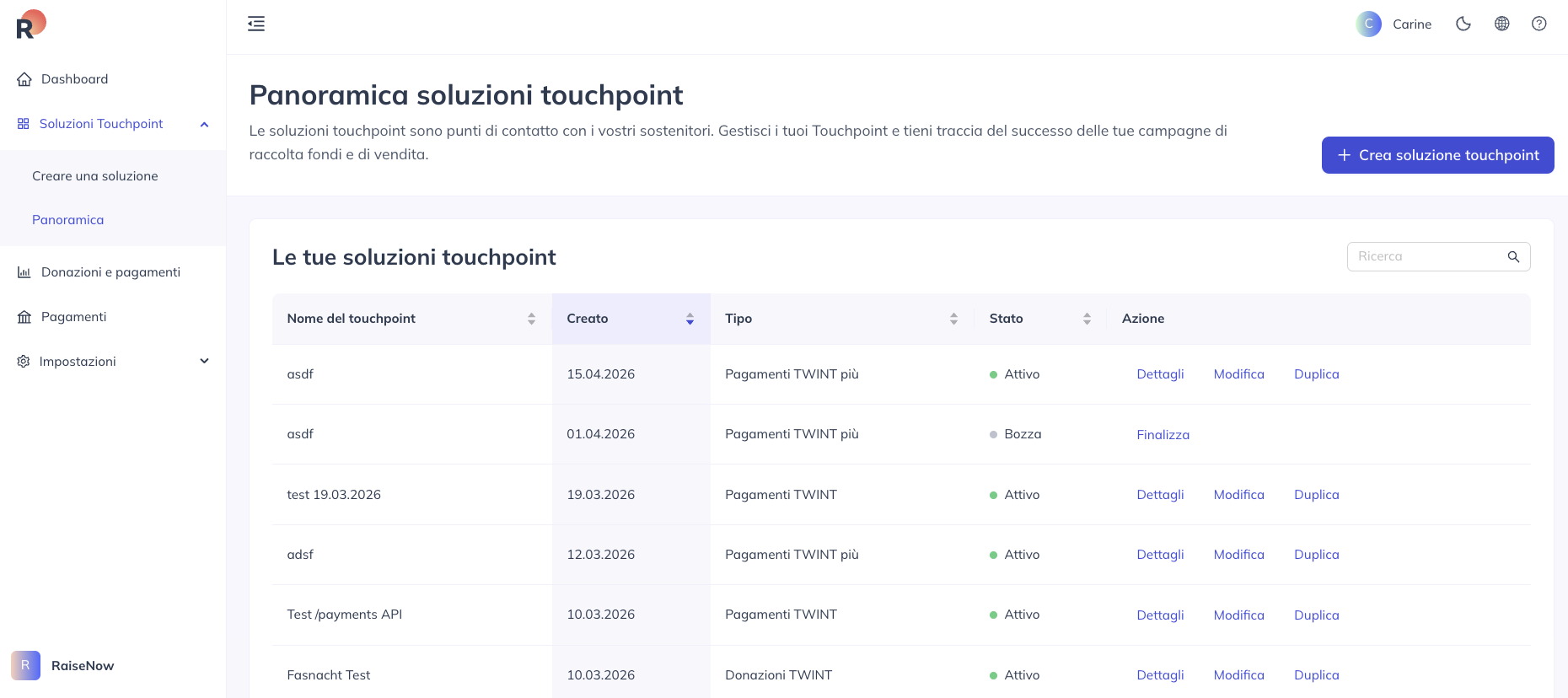Viewport: 1568px width, 698px height.
Task: Click Modifica for test 19.03.2026
Action: 1238,495
